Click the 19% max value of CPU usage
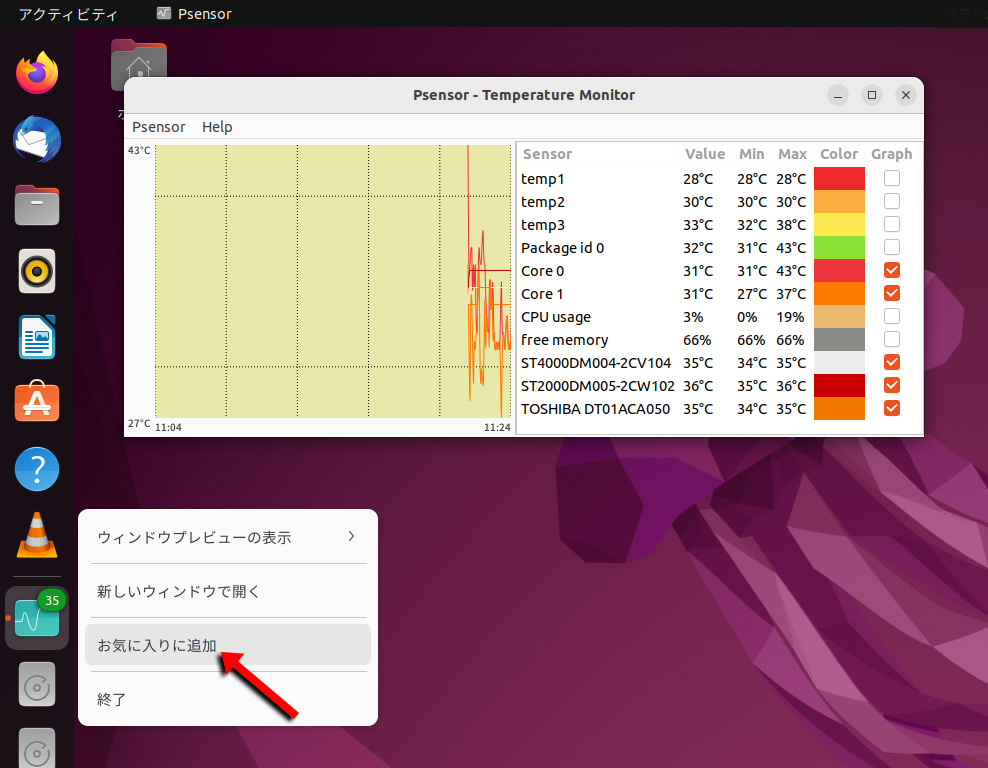This screenshot has height=768, width=988. 790,317
